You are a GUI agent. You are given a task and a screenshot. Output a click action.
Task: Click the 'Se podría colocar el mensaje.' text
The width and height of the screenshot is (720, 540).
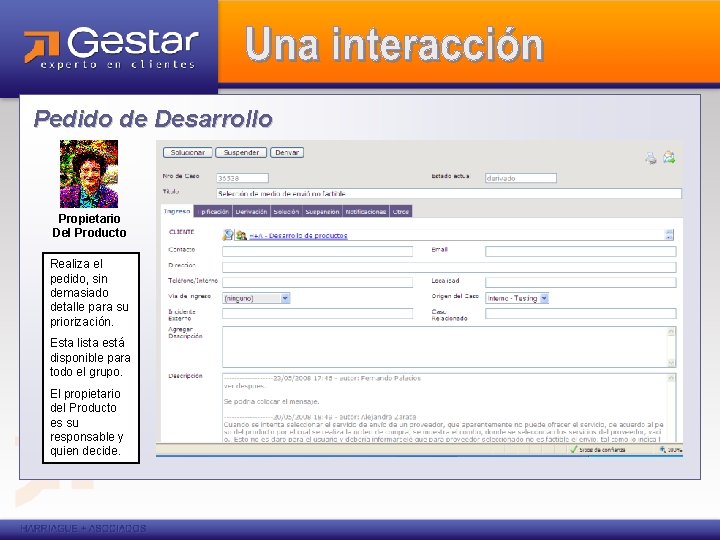point(271,401)
